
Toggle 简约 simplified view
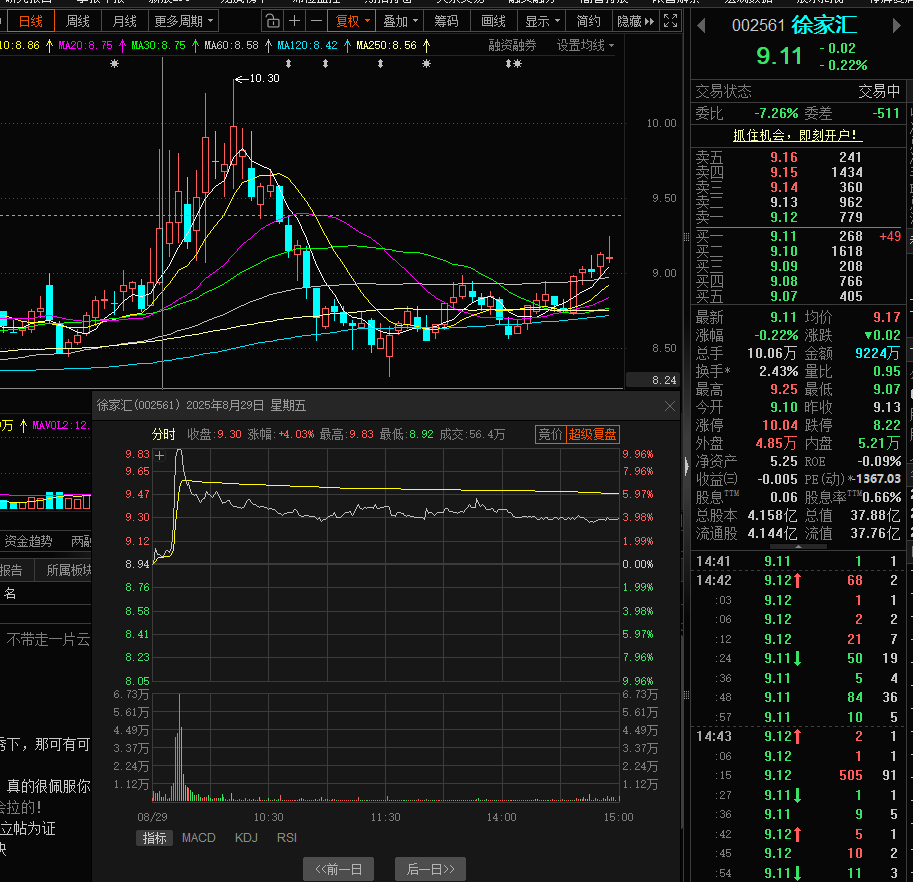coord(588,22)
